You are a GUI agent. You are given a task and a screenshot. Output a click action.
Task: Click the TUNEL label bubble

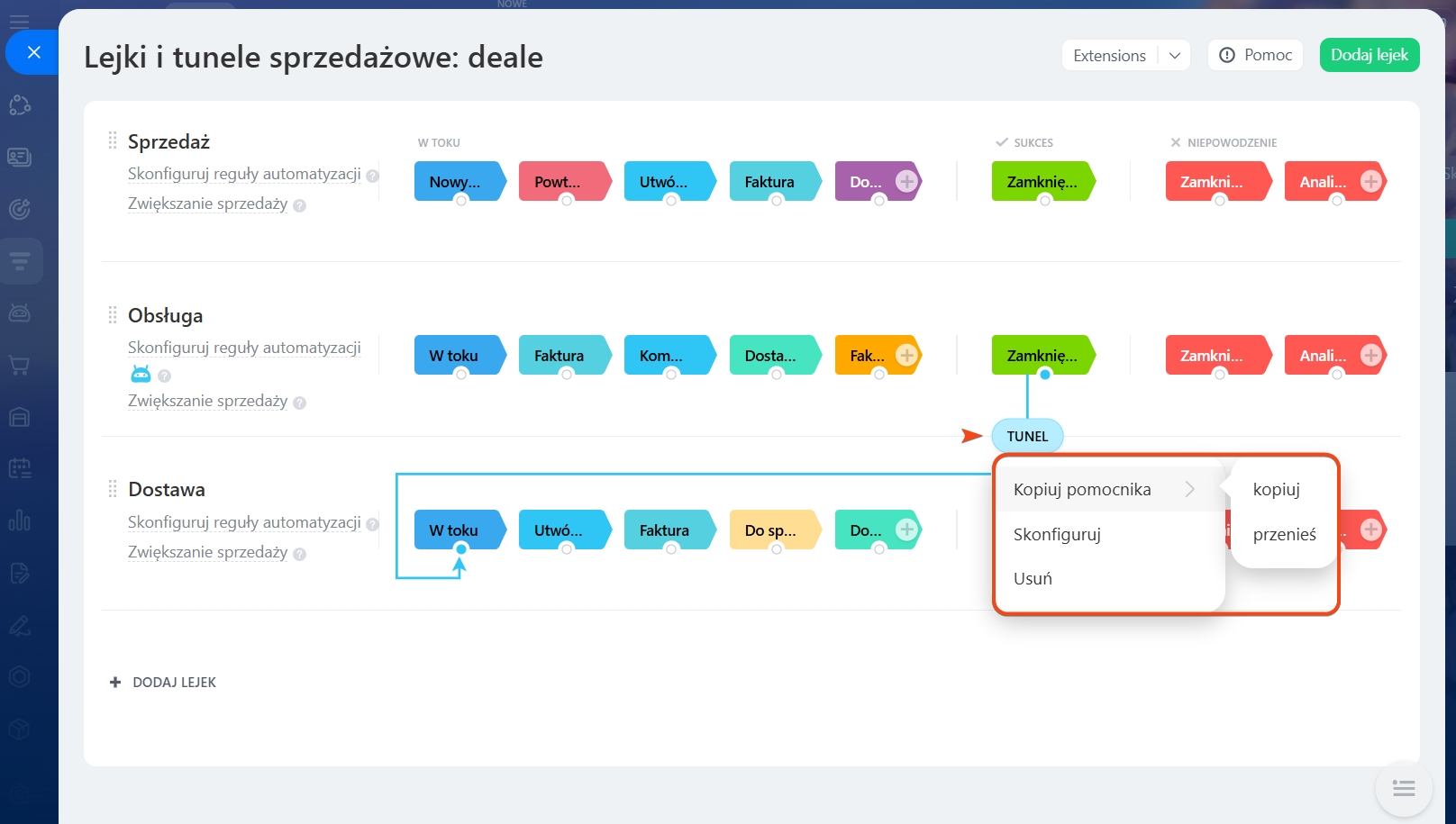pos(1027,436)
